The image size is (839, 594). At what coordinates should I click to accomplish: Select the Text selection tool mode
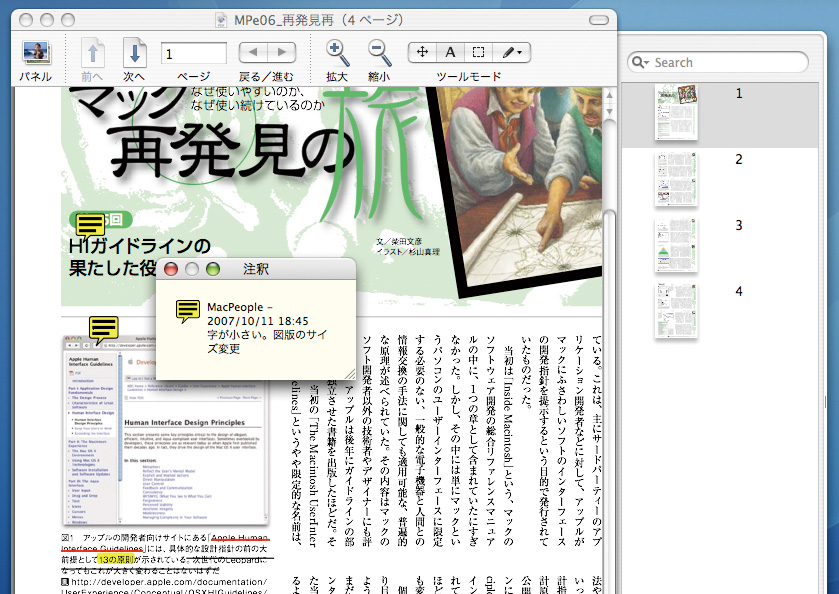pos(450,52)
